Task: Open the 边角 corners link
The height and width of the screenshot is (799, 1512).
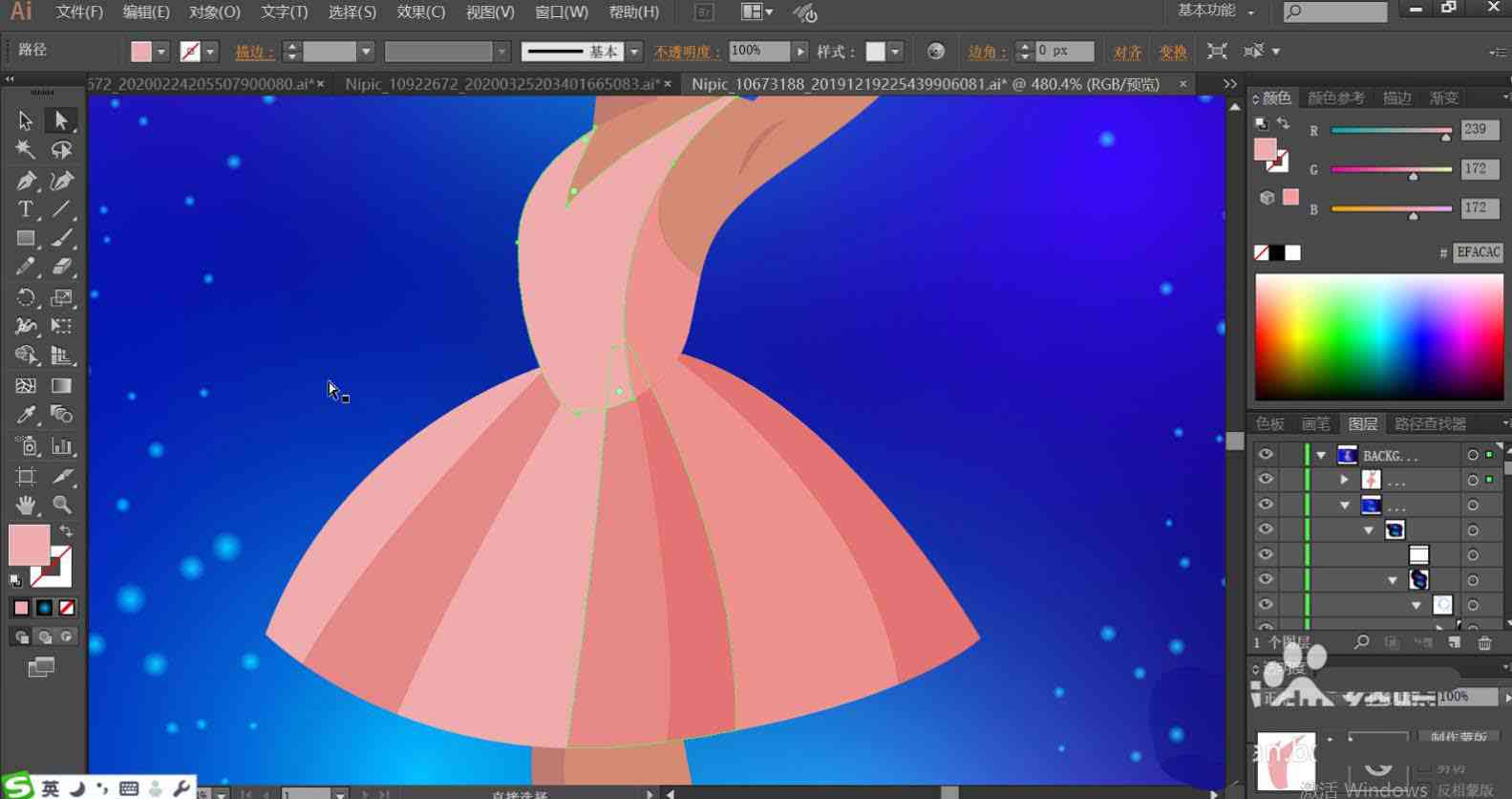Action: [x=987, y=53]
